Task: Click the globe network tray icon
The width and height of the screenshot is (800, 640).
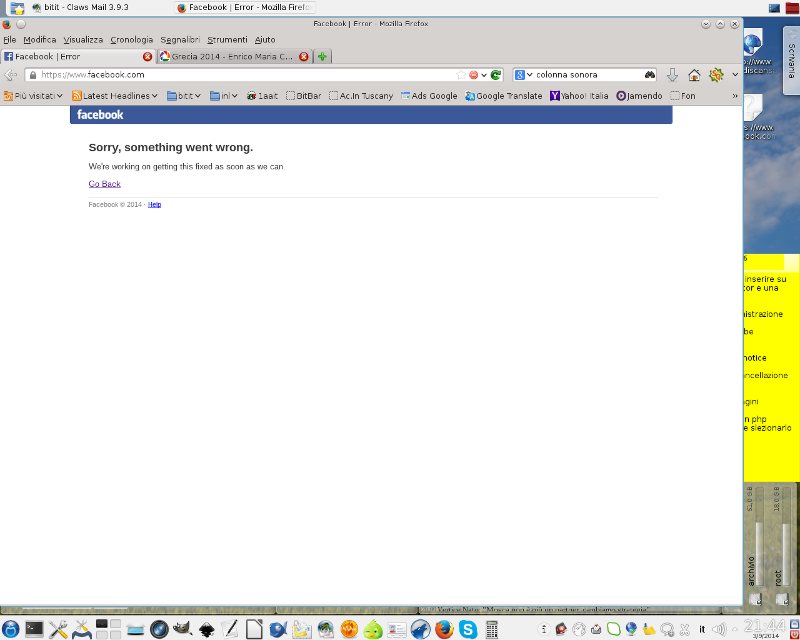Action: pyautogui.click(x=631, y=629)
